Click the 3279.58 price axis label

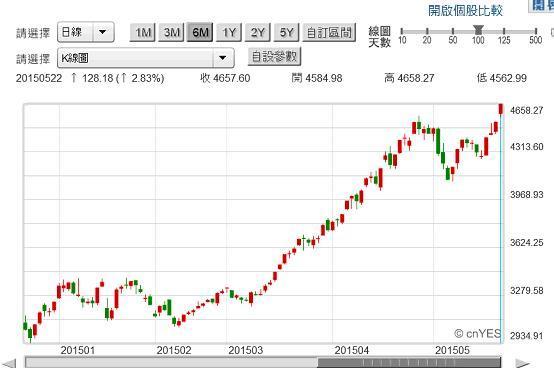point(526,291)
